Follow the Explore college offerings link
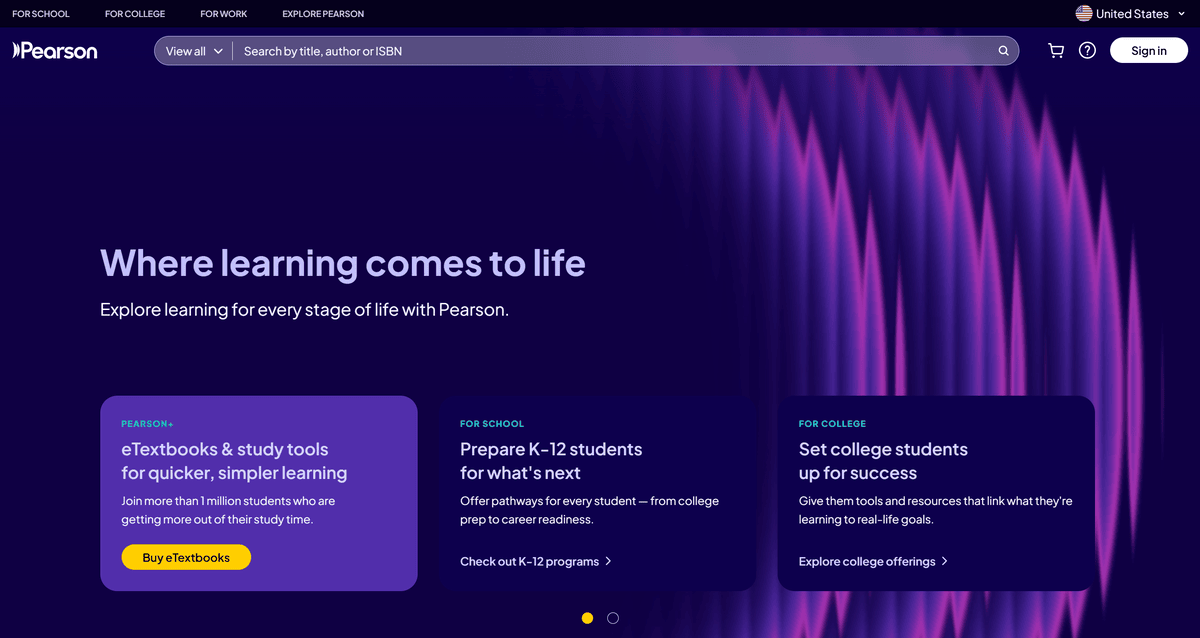The width and height of the screenshot is (1200, 638). click(874, 562)
